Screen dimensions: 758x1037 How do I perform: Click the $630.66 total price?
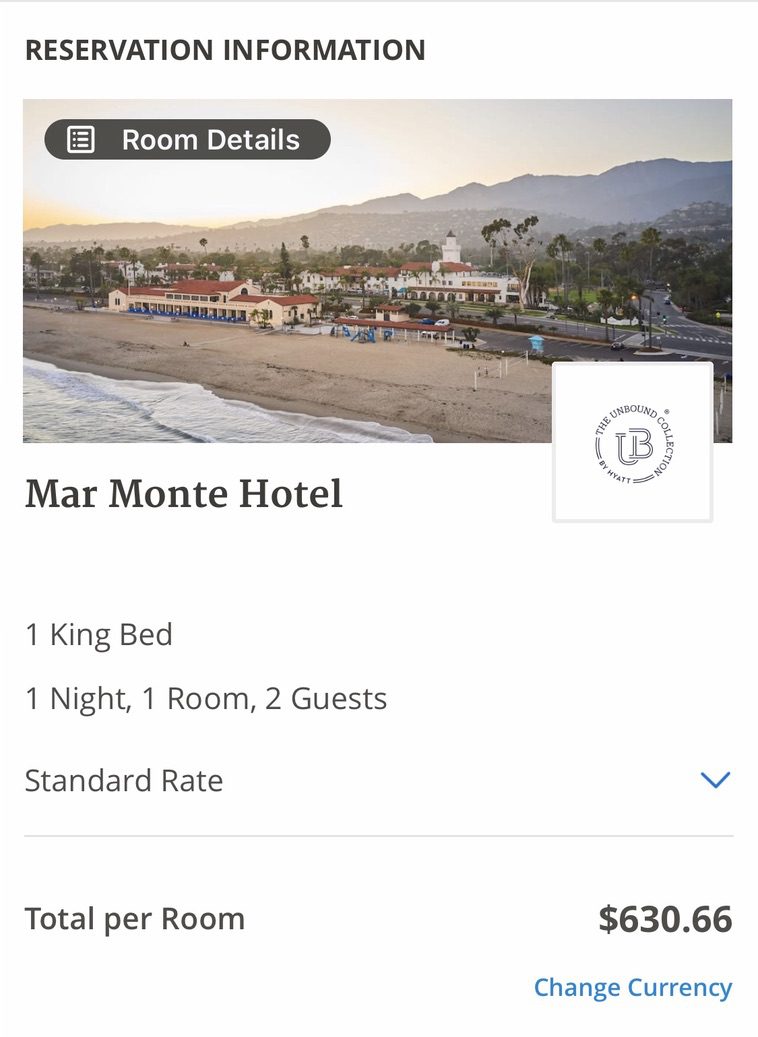(665, 919)
